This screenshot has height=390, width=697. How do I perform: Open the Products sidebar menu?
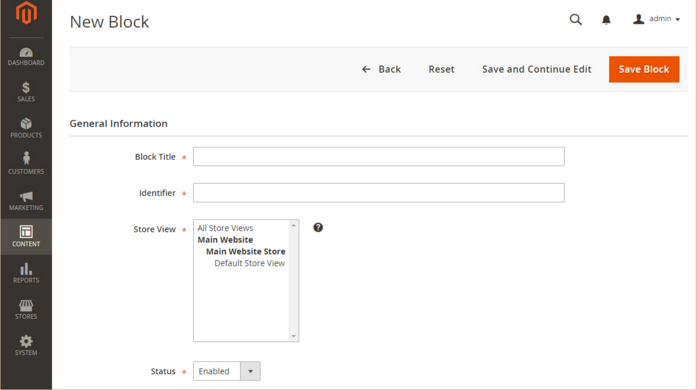click(x=26, y=129)
